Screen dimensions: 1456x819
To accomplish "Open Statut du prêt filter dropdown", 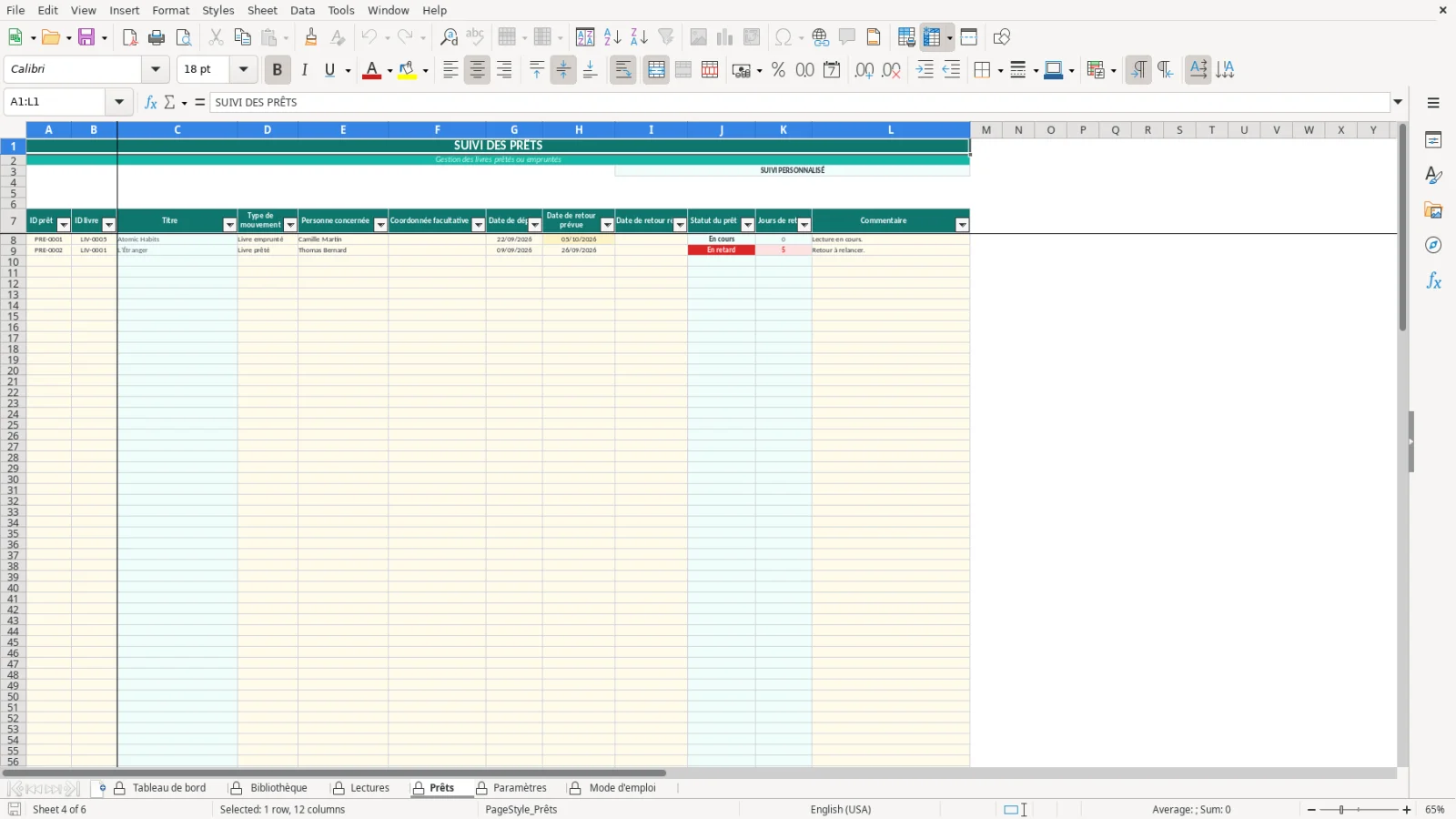I will pos(748,225).
